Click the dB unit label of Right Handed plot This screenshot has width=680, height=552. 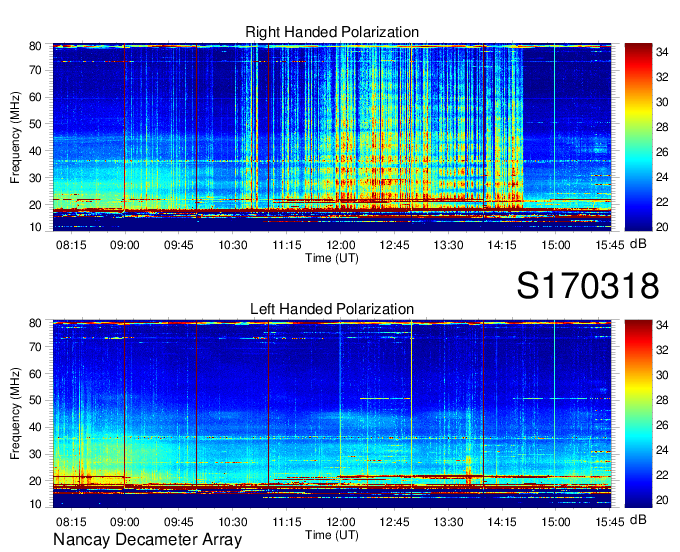[638, 244]
